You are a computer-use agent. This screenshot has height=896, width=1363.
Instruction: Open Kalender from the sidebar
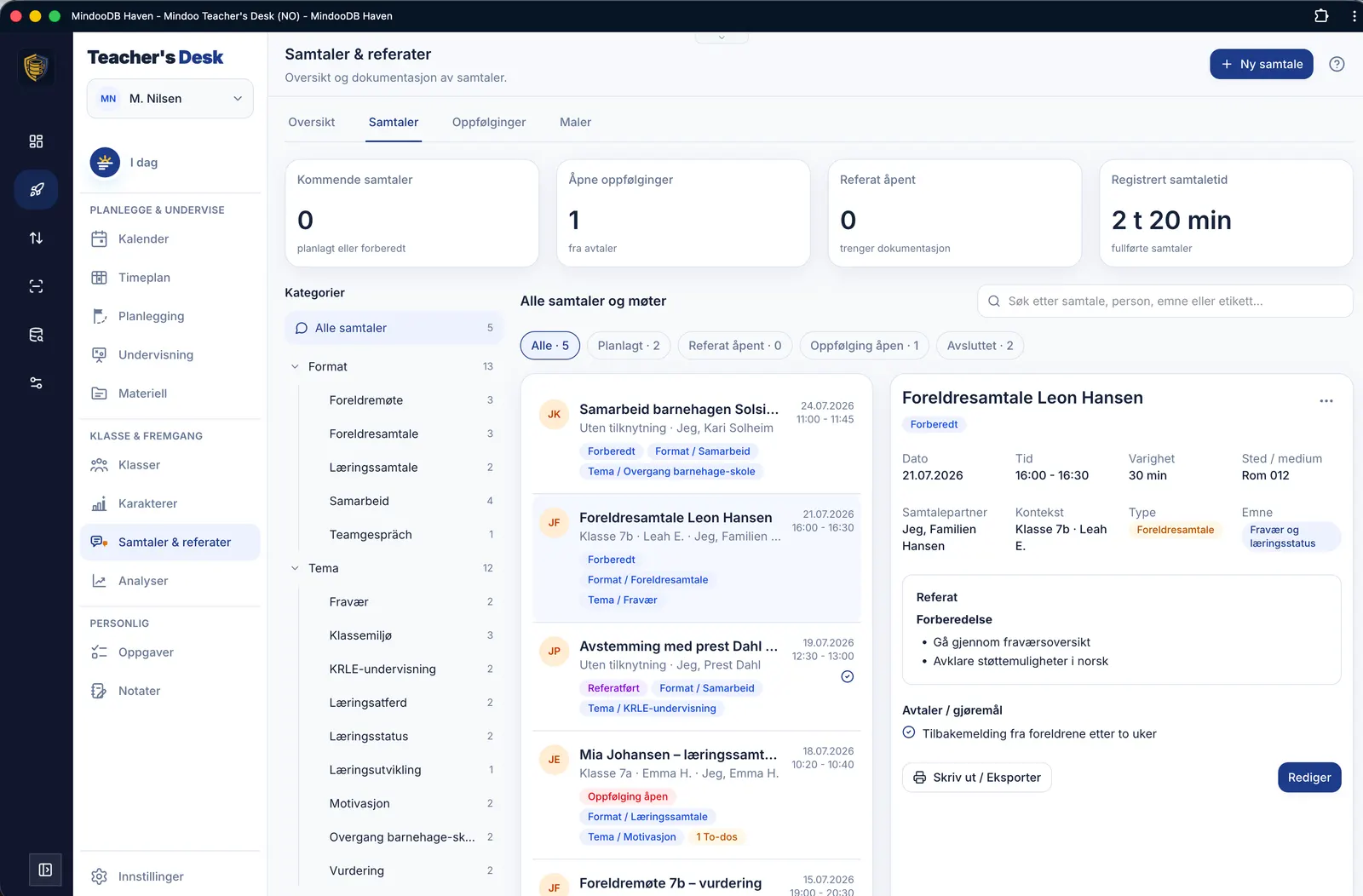(x=170, y=238)
